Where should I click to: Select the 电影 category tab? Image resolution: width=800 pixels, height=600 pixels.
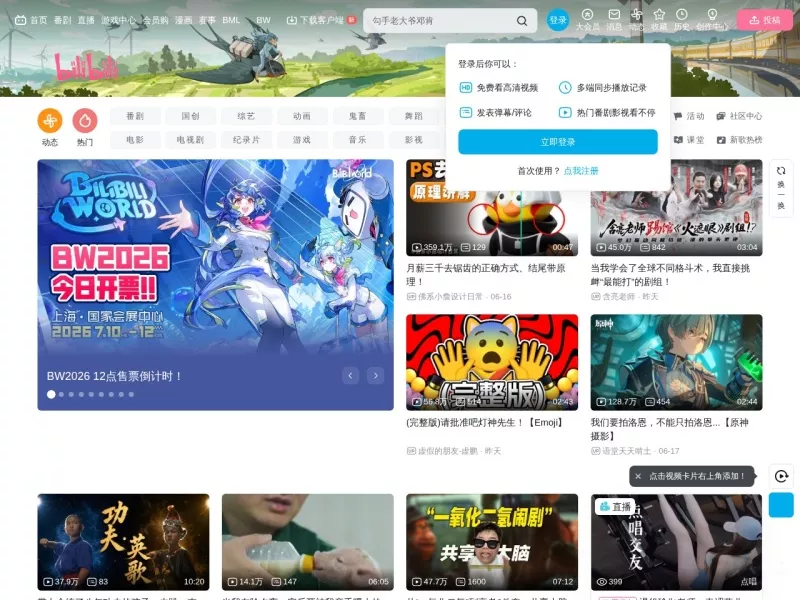point(135,140)
